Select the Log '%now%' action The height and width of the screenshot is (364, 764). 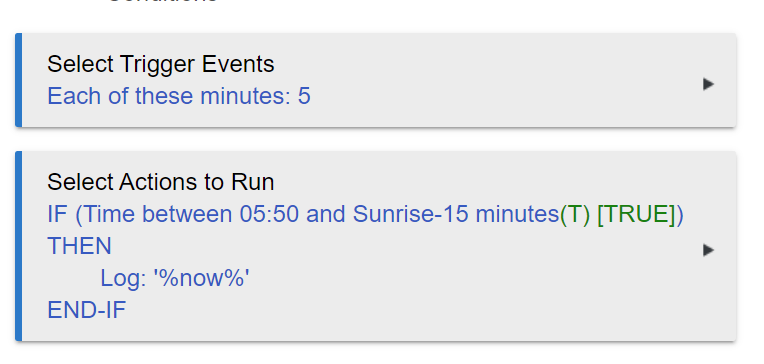tap(175, 278)
